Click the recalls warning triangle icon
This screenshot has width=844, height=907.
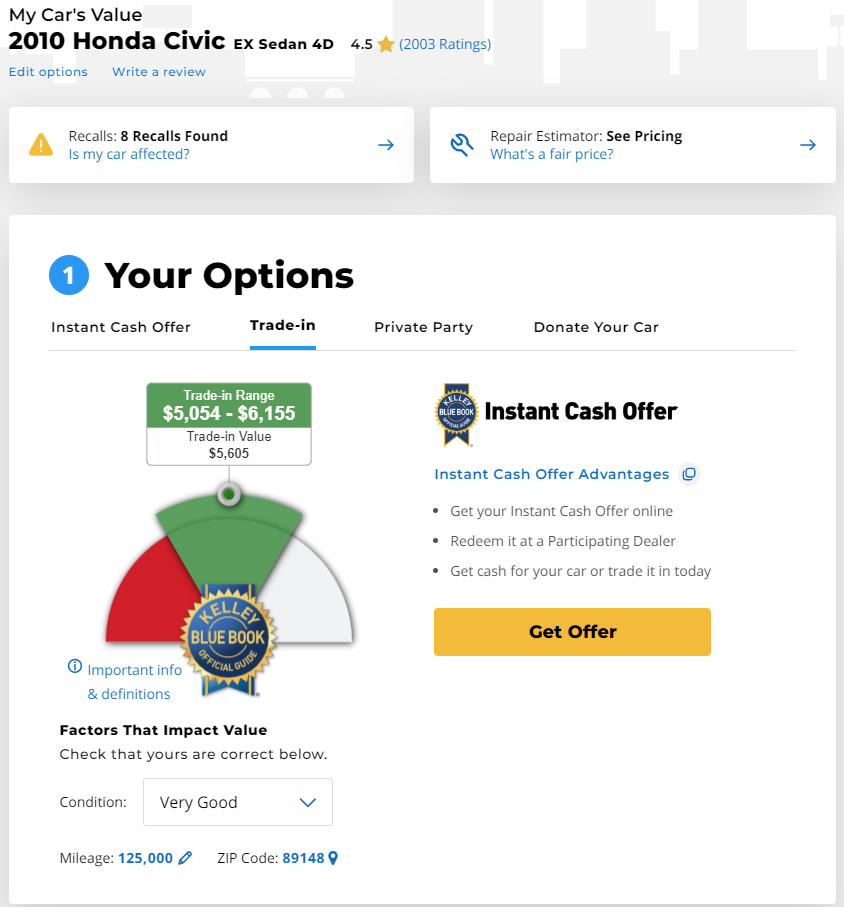tap(41, 145)
